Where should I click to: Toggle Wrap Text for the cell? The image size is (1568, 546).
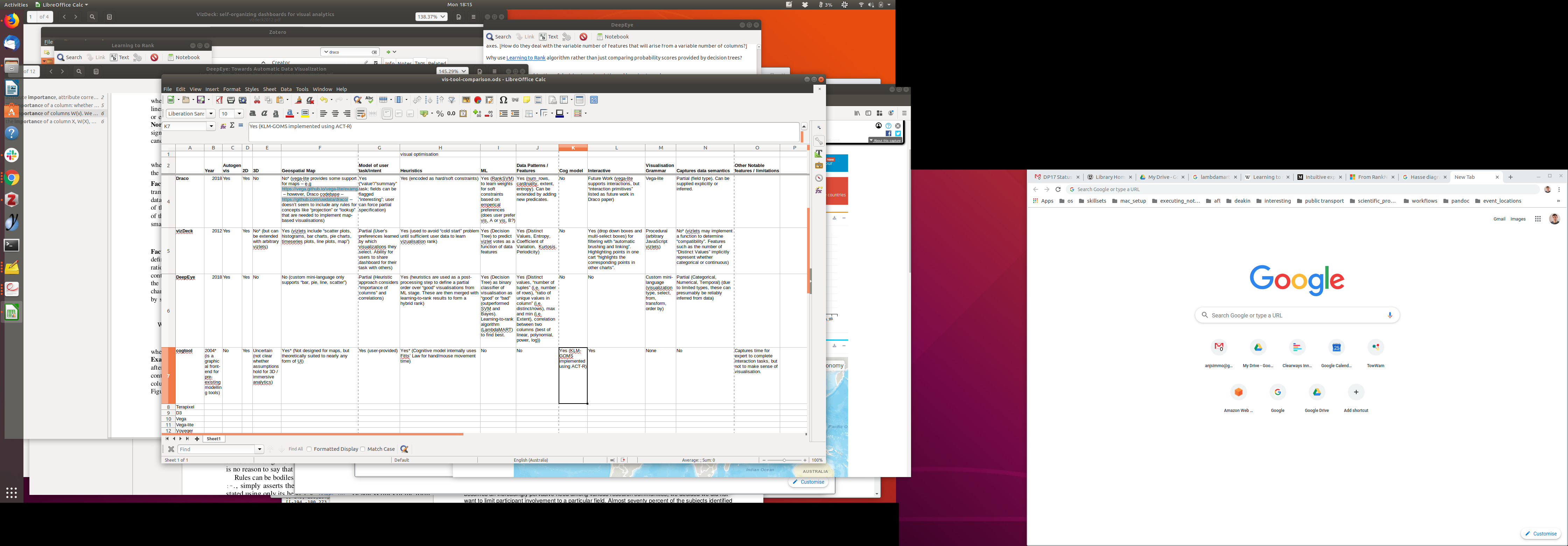(361, 114)
